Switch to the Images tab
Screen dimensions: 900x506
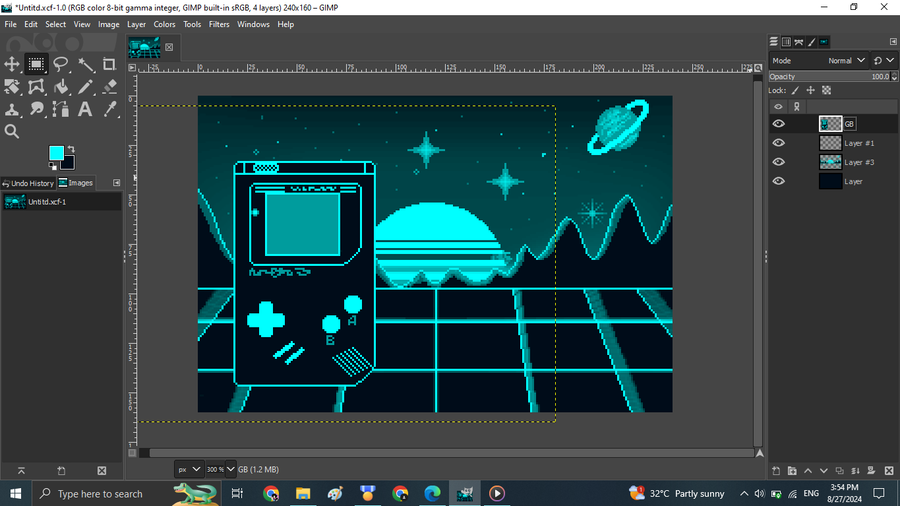(x=76, y=183)
